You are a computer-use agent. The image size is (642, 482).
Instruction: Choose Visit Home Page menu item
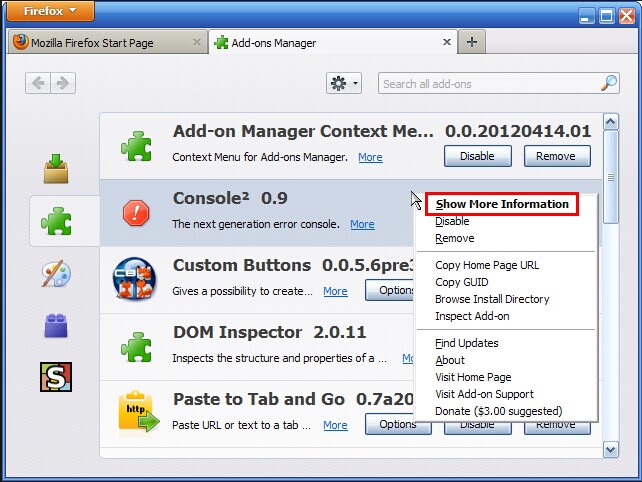point(473,377)
